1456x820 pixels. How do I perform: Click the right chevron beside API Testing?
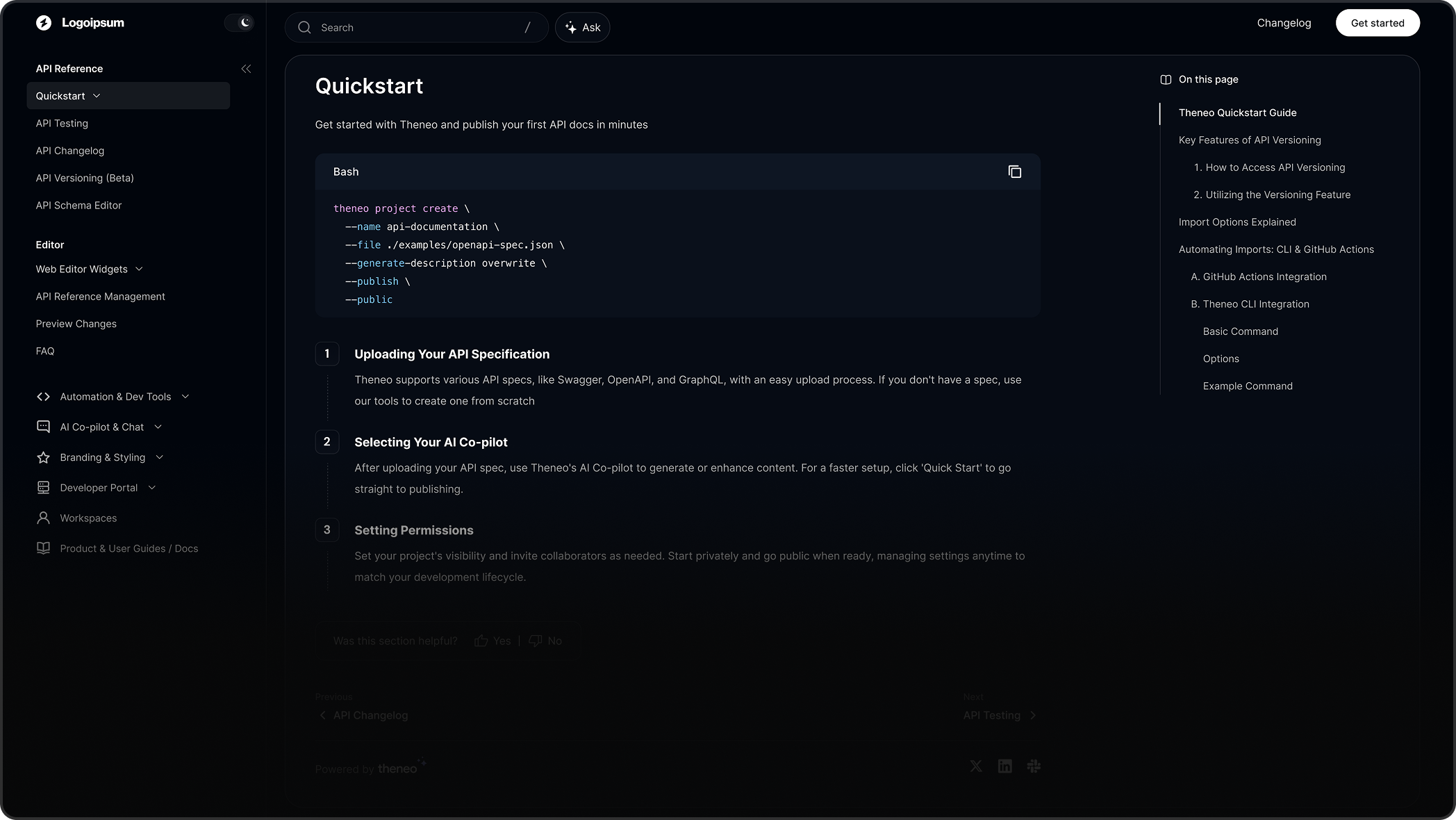click(1033, 716)
